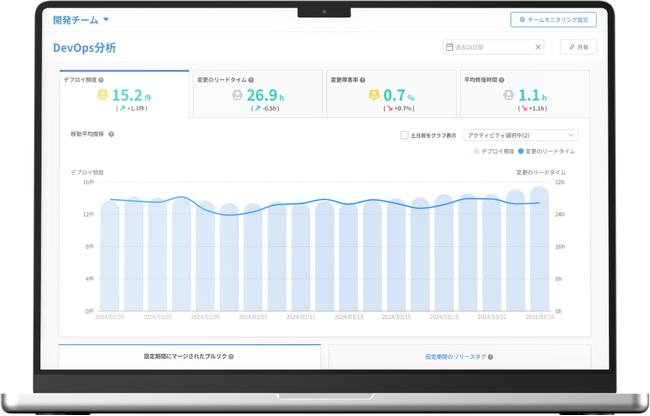The image size is (650, 416).
Task: Open the 設定期間のリリースタグ tab
Action: coord(458,356)
